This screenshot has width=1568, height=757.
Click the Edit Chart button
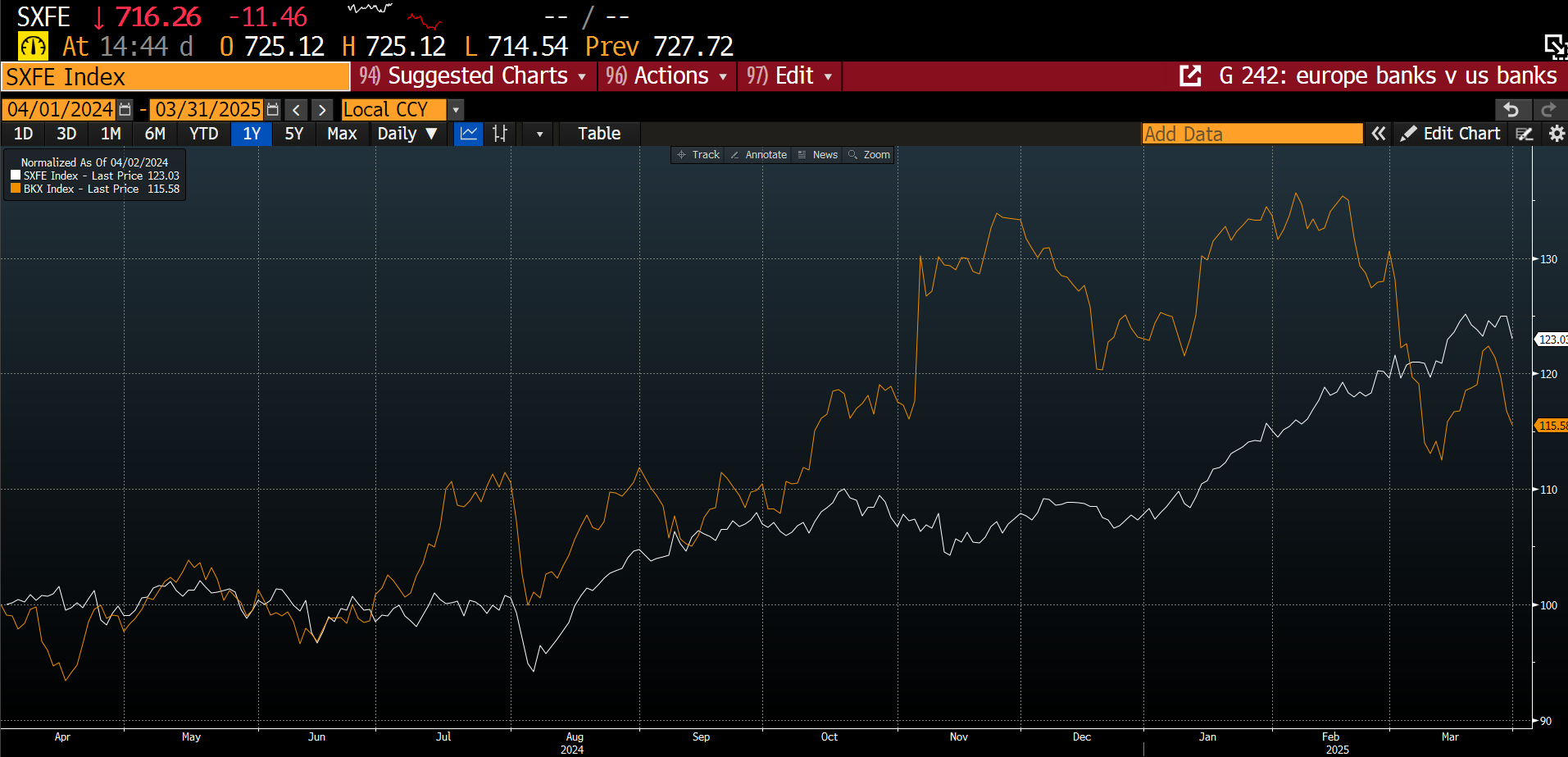1451,134
